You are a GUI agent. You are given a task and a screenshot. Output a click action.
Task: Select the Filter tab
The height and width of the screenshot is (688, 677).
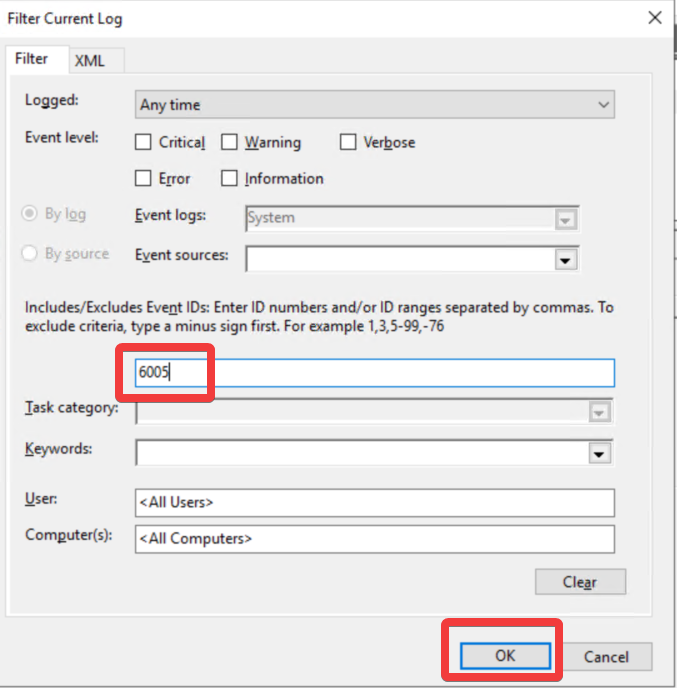tap(32, 59)
